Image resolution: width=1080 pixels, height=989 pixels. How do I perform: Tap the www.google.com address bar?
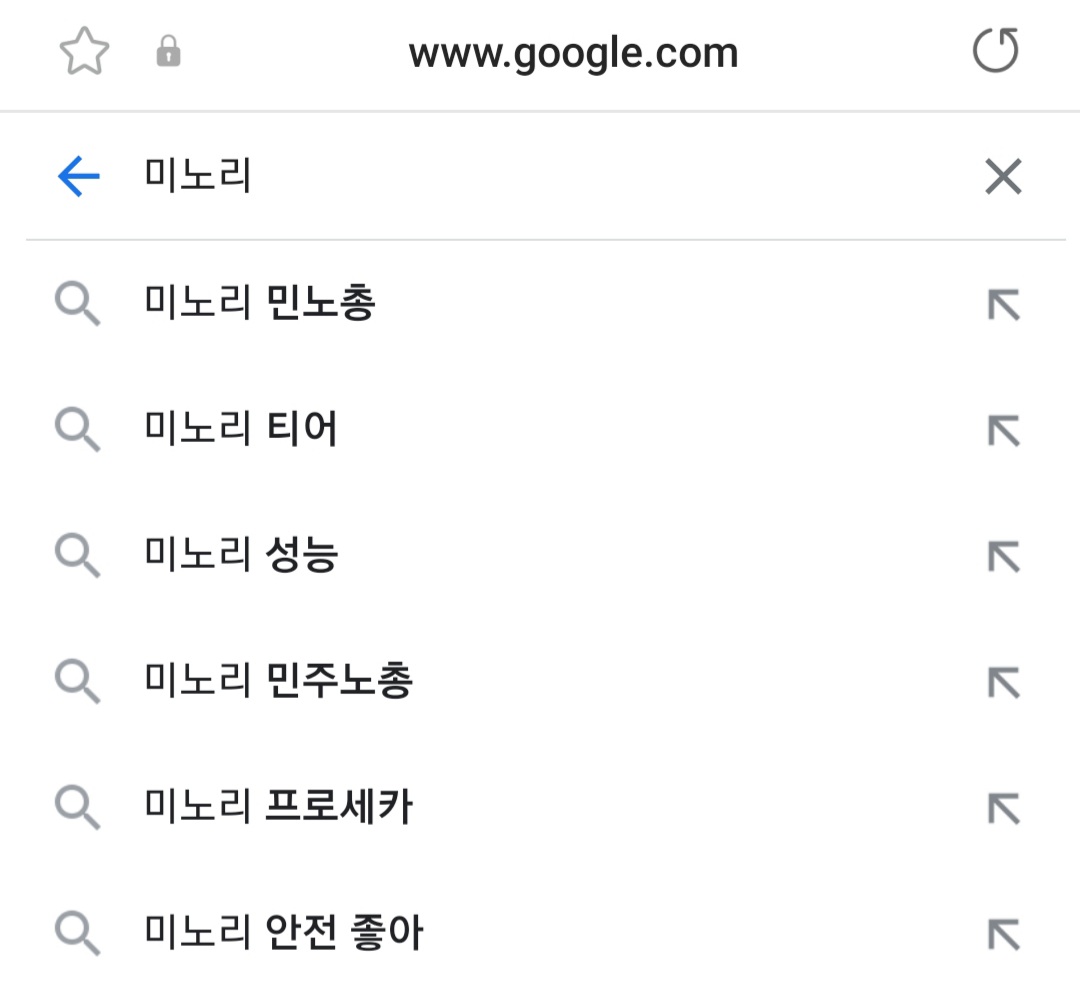tap(573, 53)
